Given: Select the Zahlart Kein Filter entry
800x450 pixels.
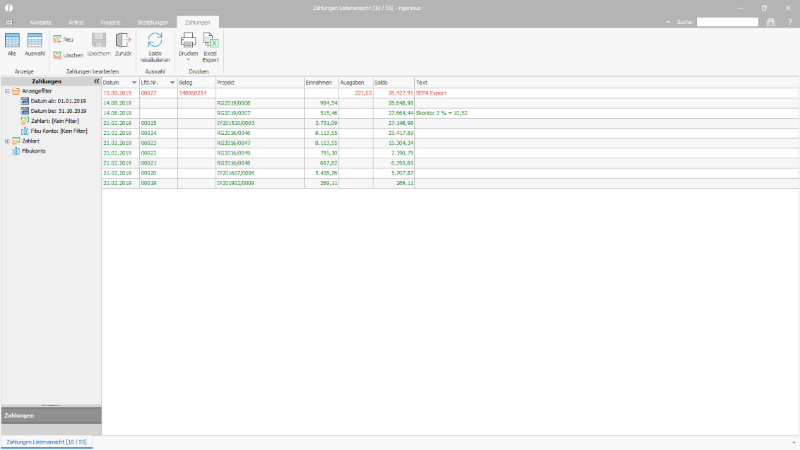Looking at the screenshot, I should (49, 121).
